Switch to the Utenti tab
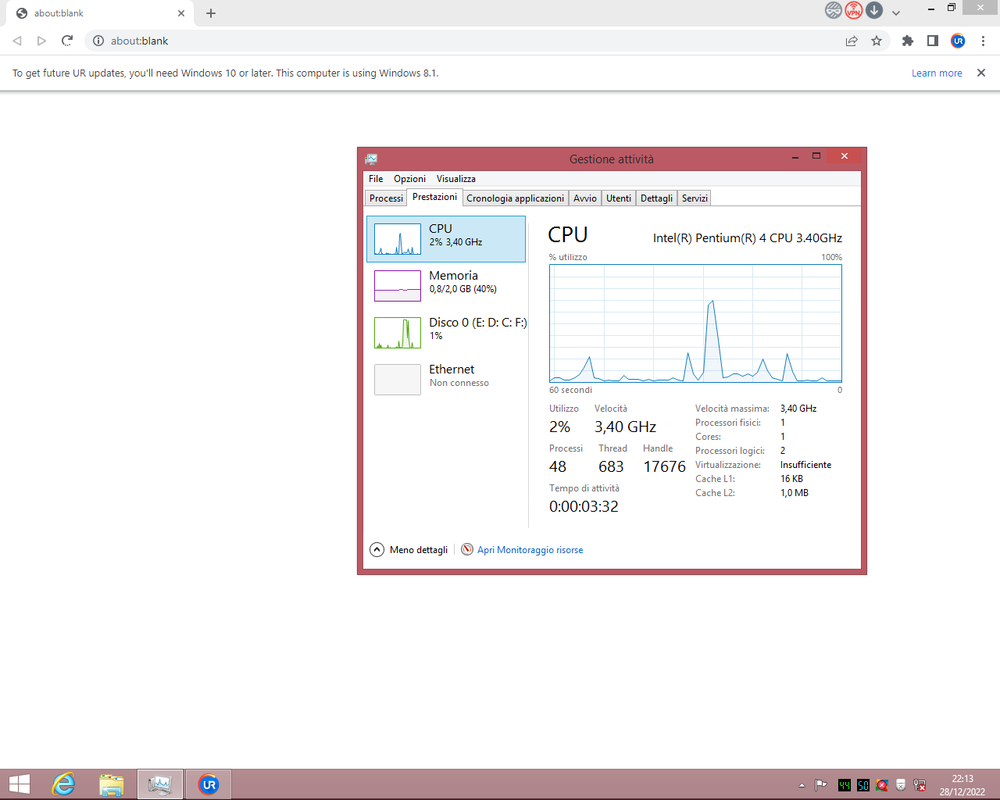 coord(618,198)
